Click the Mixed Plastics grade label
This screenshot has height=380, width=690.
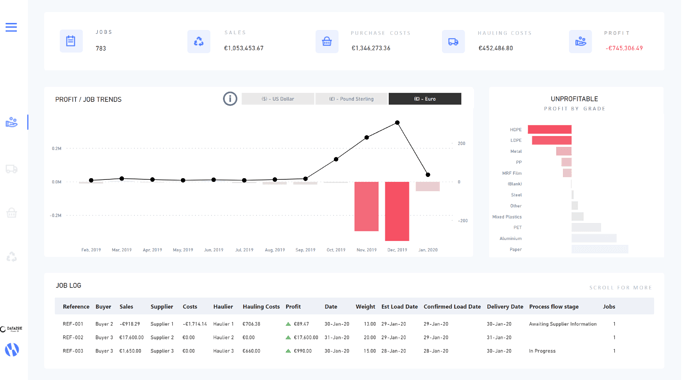(x=507, y=217)
